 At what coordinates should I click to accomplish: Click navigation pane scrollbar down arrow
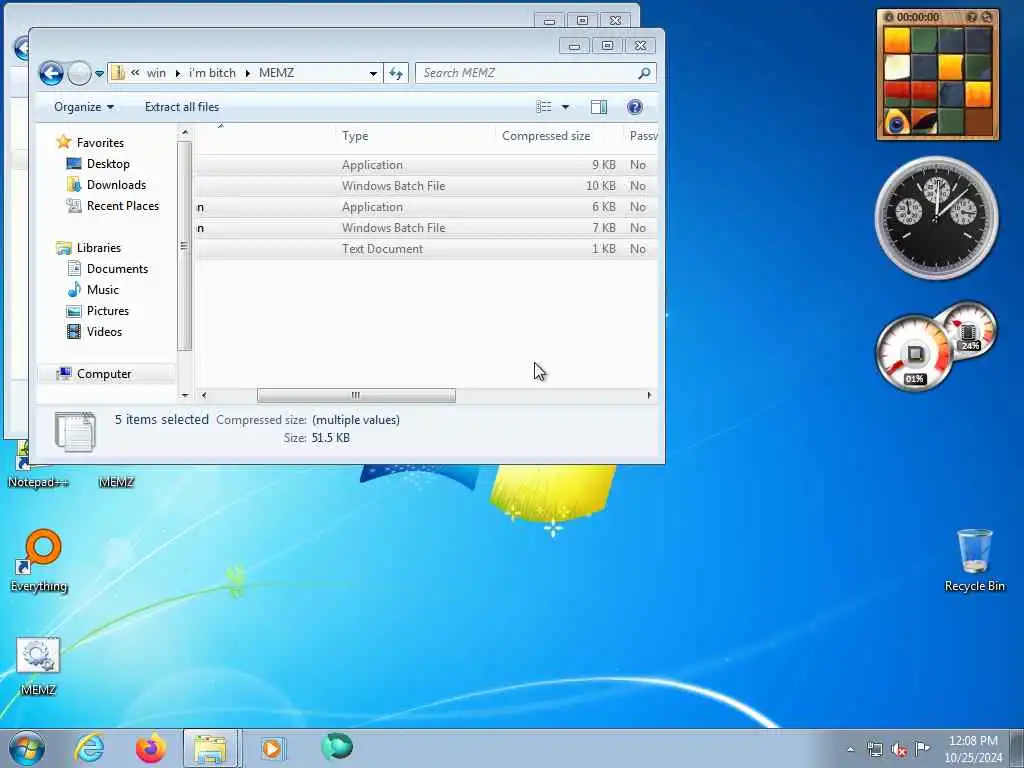(x=185, y=394)
